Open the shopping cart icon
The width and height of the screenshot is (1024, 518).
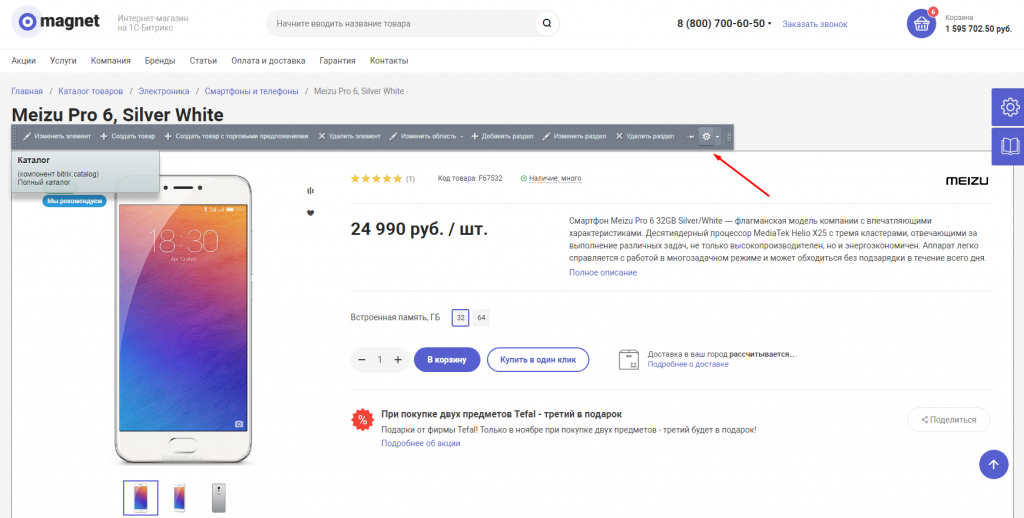[921, 24]
